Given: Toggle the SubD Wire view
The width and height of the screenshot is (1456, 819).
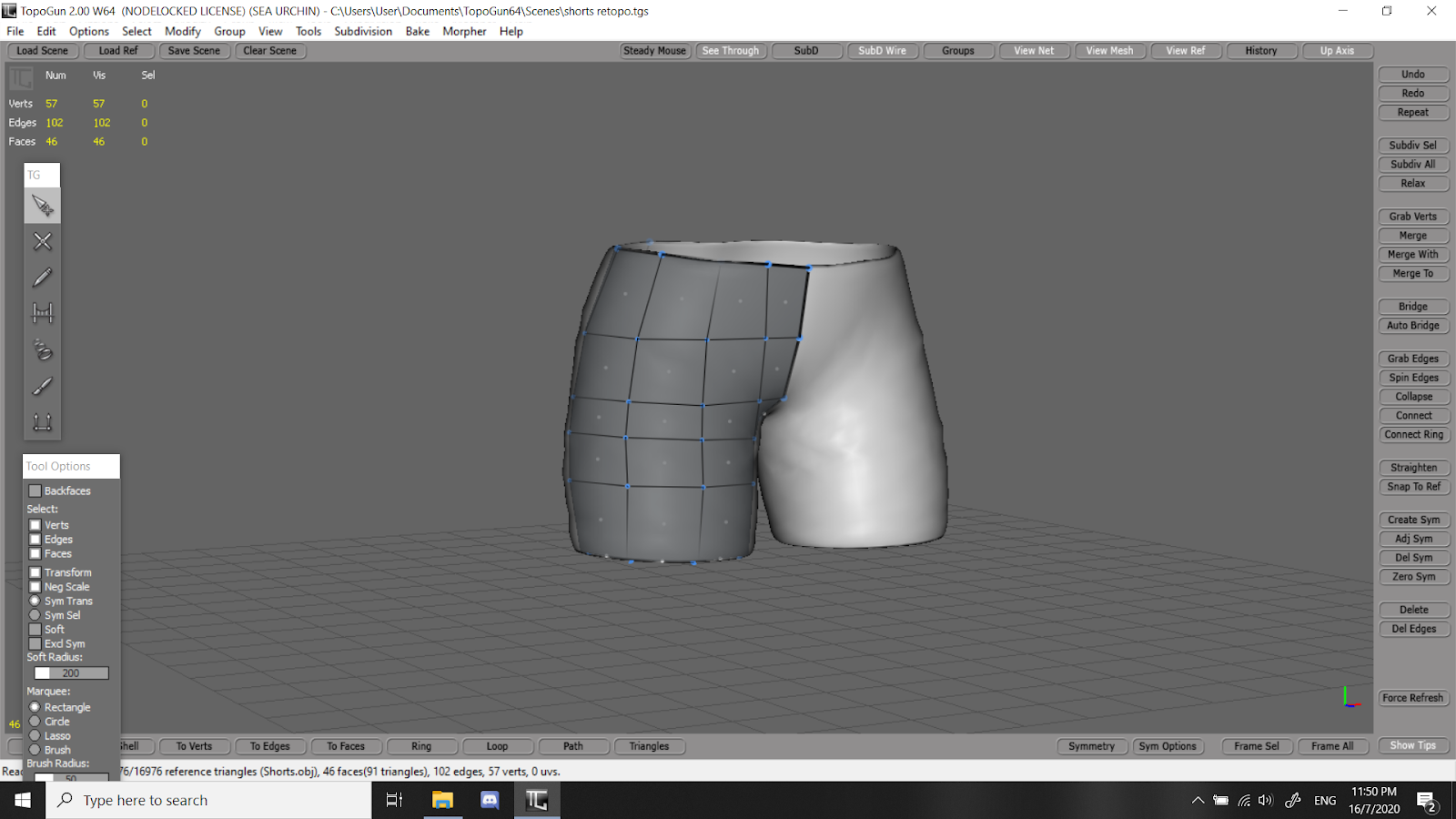Looking at the screenshot, I should pyautogui.click(x=882, y=51).
